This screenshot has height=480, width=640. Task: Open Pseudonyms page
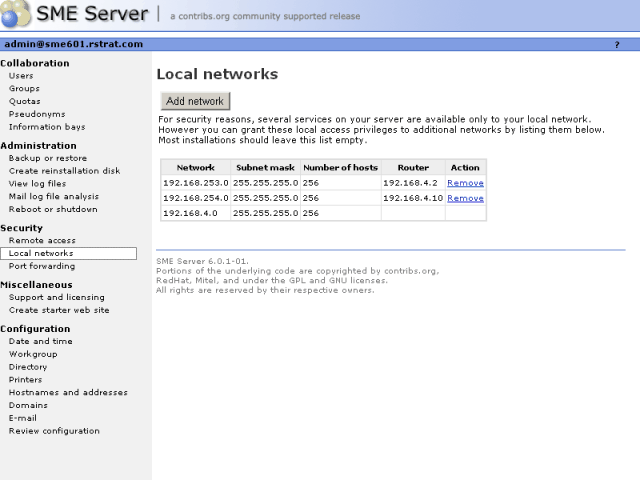37,114
